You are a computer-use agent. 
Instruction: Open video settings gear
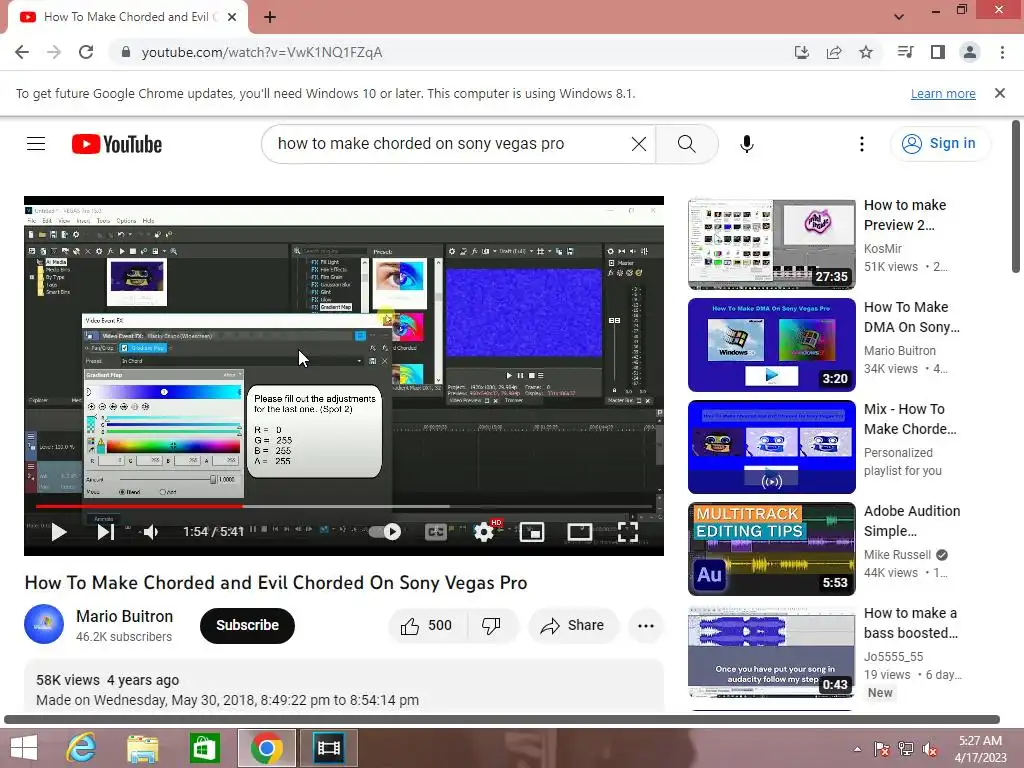(484, 532)
